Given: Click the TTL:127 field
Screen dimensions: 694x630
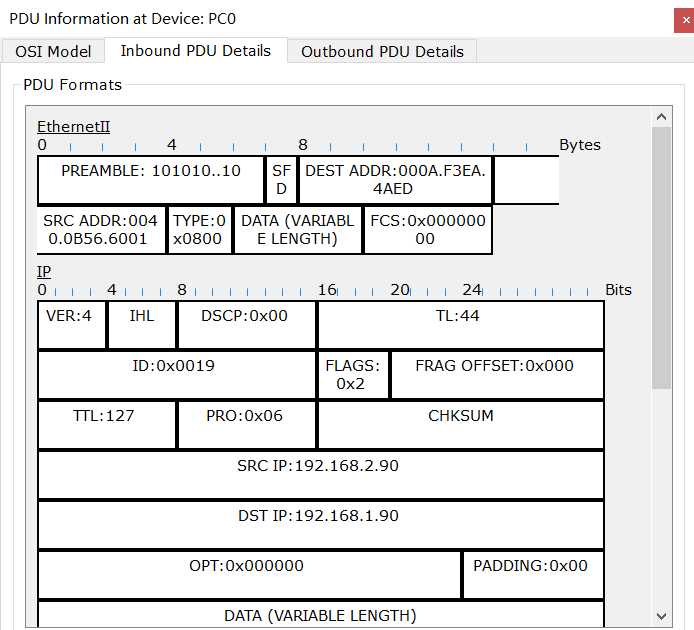Looking at the screenshot, I should [107, 425].
